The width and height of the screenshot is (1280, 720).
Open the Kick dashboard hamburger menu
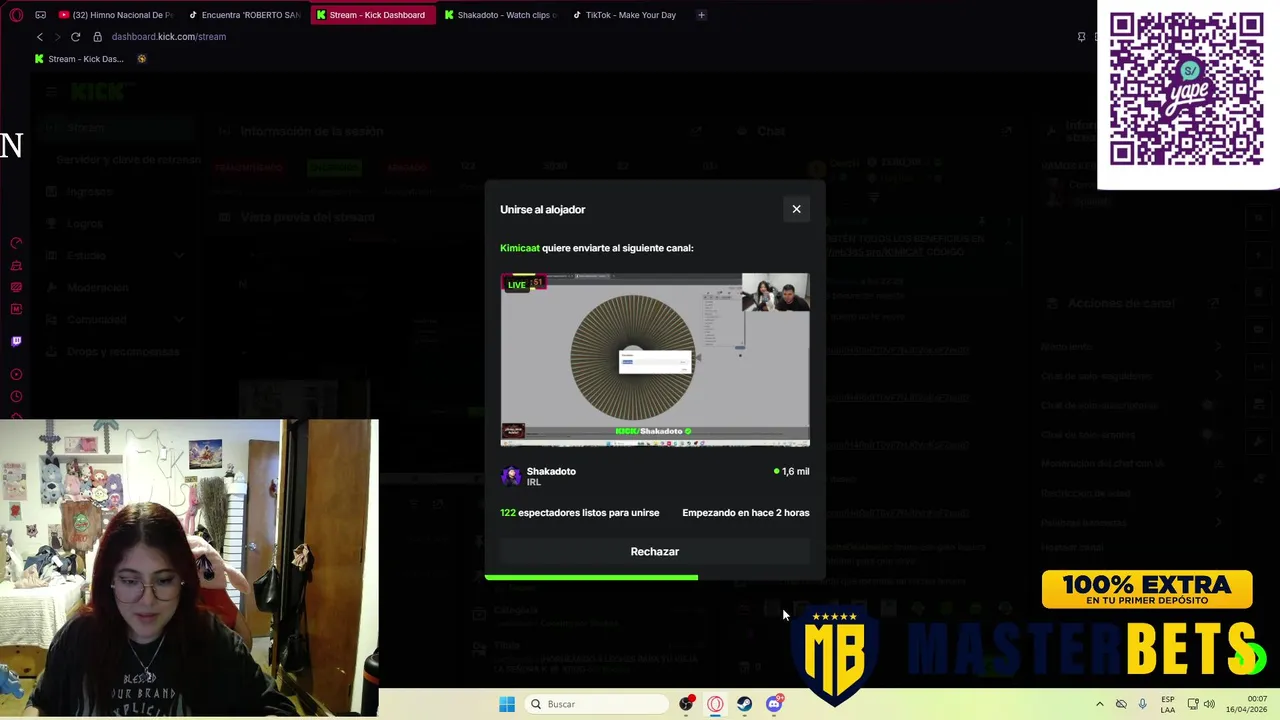pos(51,92)
